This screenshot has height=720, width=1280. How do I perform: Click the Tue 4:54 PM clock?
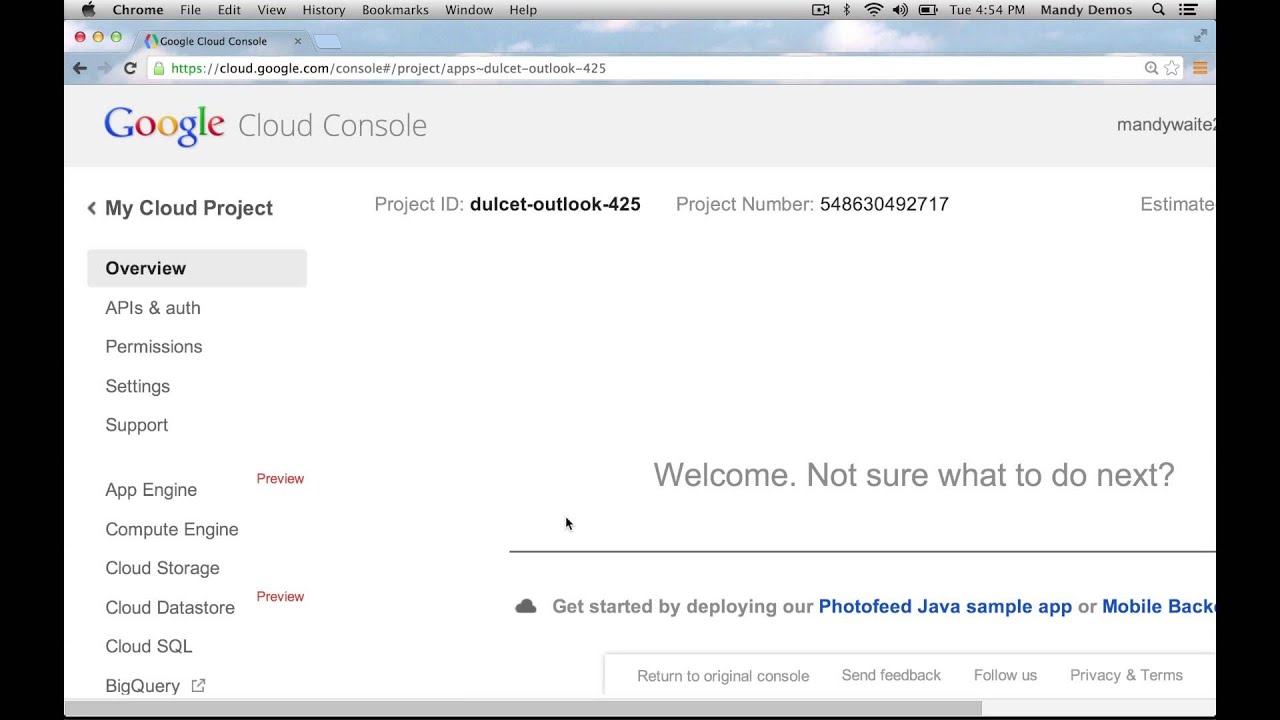click(987, 10)
